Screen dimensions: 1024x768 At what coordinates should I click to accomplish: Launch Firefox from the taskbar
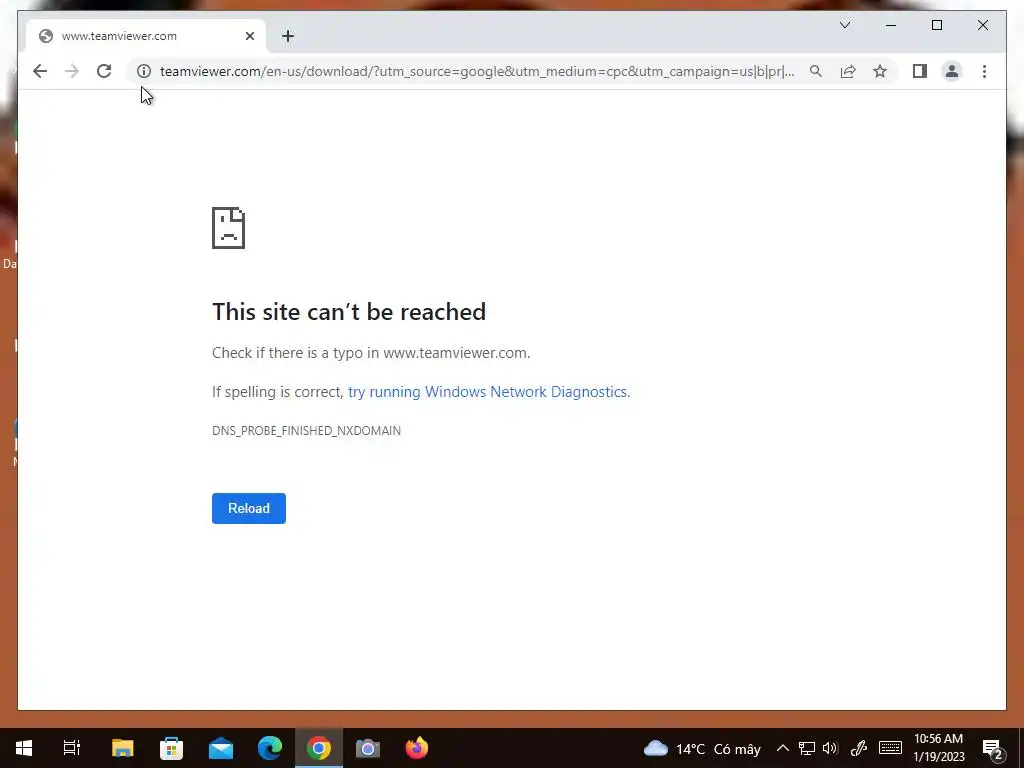pyautogui.click(x=417, y=748)
